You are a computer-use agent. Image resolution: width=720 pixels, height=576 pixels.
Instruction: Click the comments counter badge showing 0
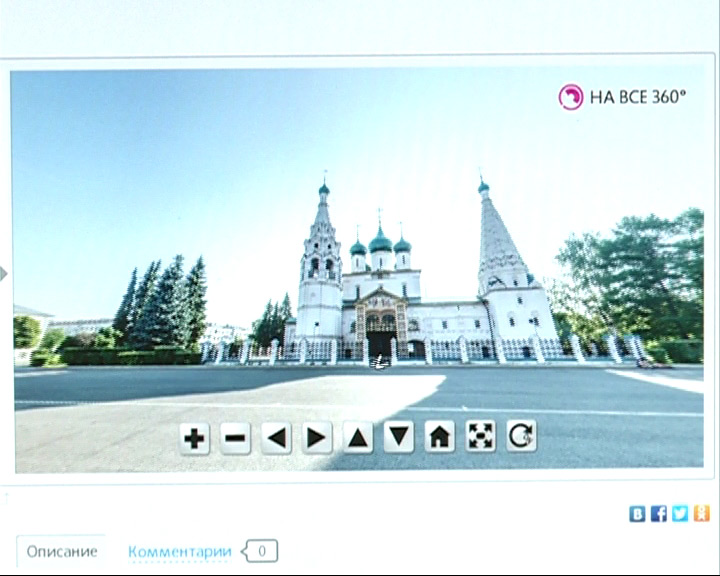[x=260, y=551]
